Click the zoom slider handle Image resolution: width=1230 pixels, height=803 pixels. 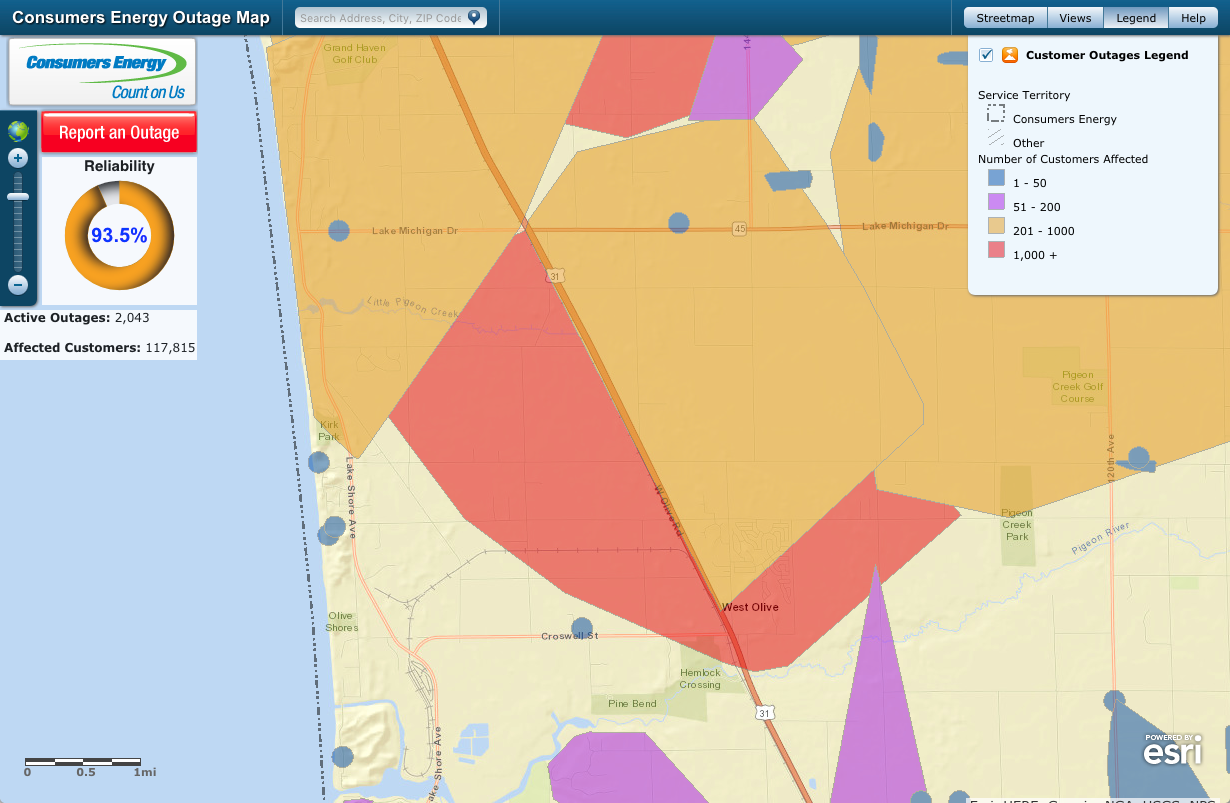click(18, 196)
